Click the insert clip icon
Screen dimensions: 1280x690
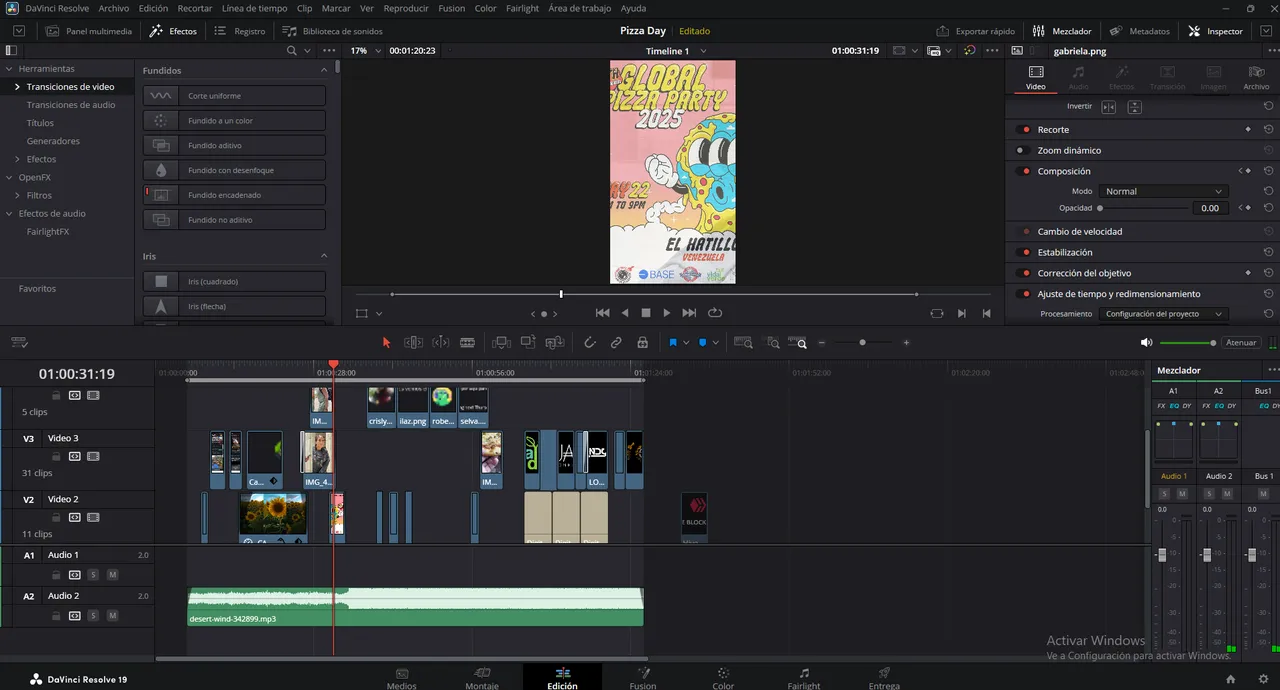[501, 342]
